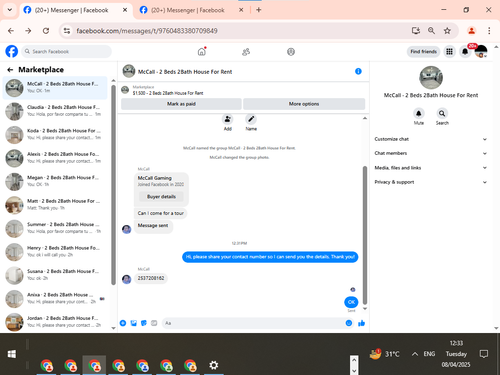Open Jordan chat in list

click(x=55, y=322)
